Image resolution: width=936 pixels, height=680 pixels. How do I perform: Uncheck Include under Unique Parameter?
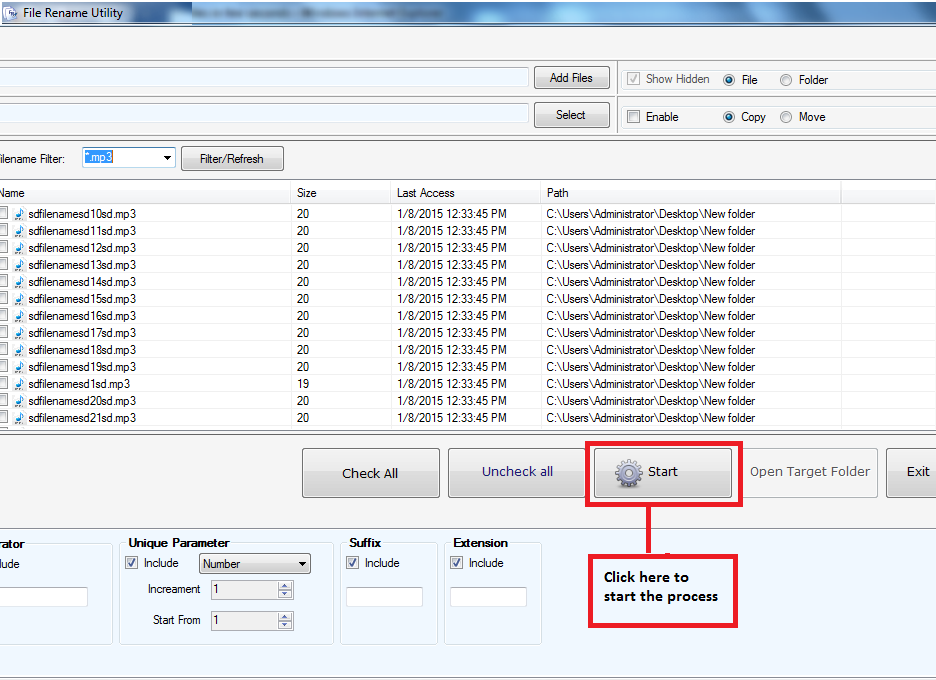(x=132, y=562)
